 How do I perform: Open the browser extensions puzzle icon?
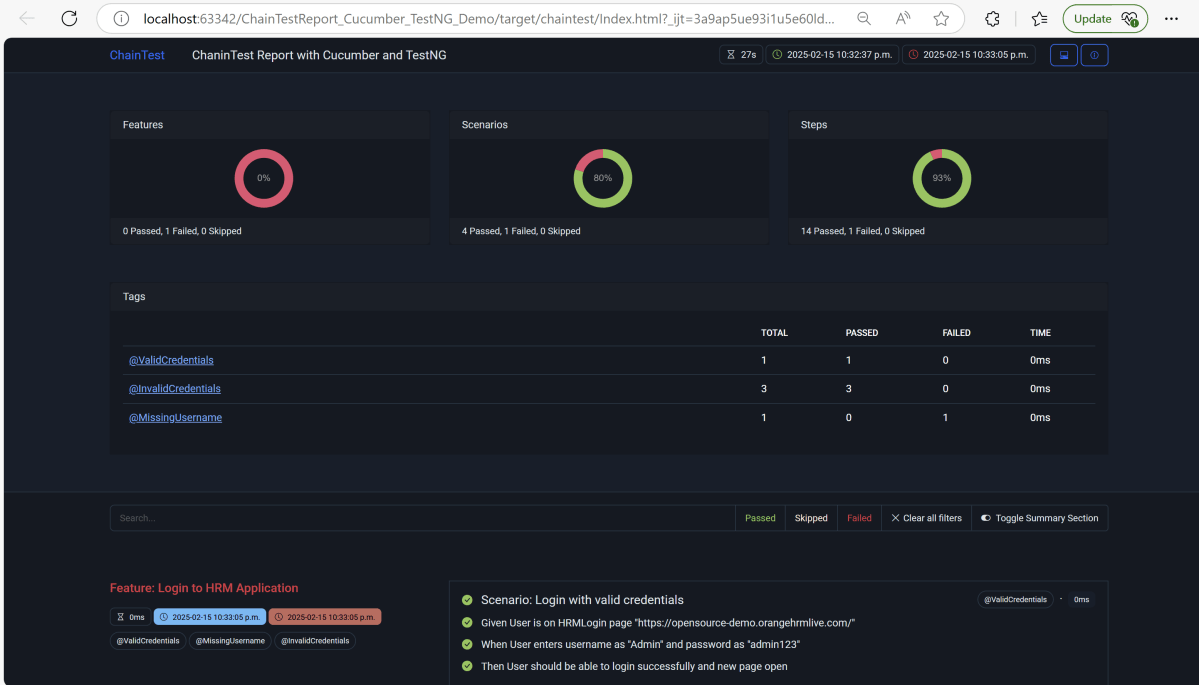(x=992, y=18)
